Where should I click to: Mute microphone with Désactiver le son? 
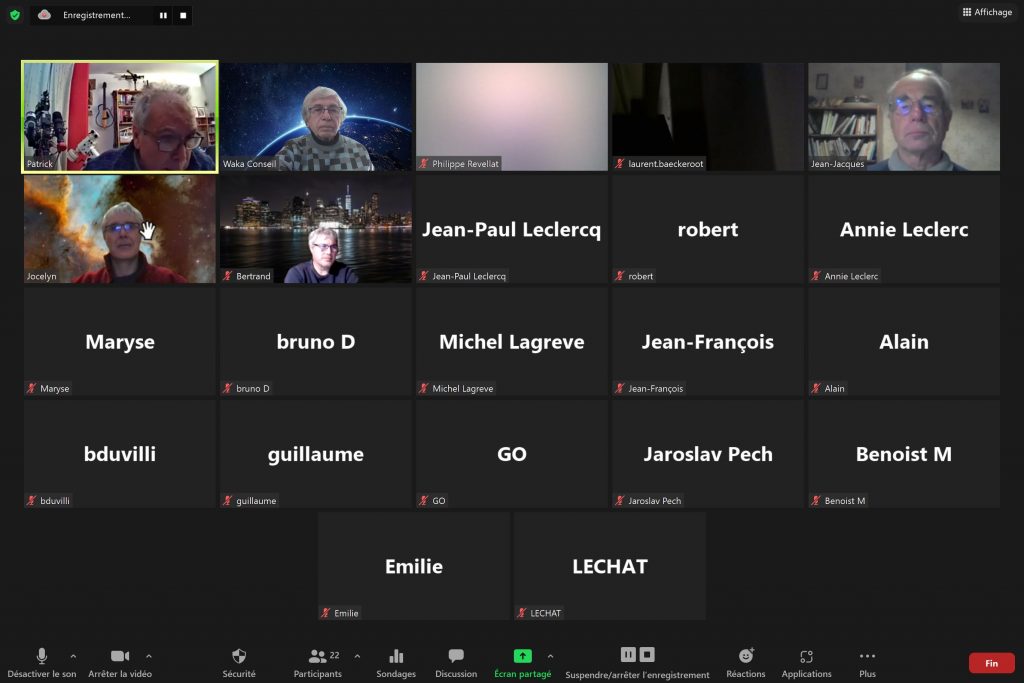pyautogui.click(x=42, y=656)
